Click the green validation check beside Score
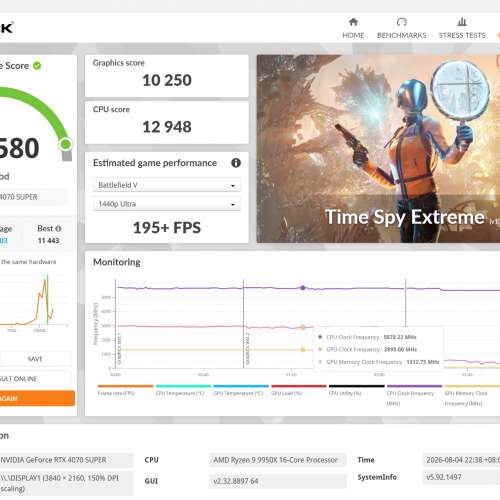 [37, 66]
